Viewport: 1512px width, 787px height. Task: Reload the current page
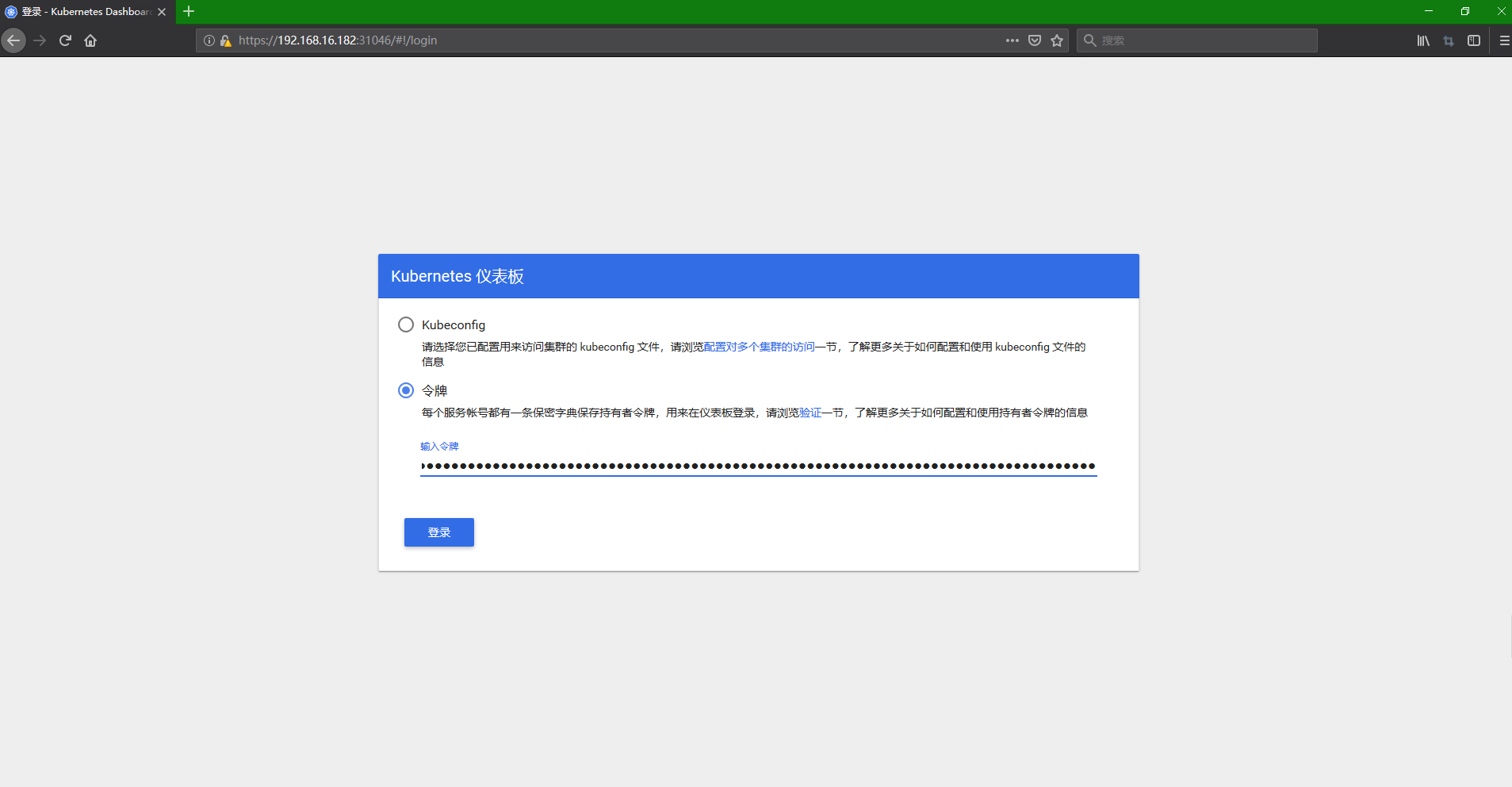[x=65, y=40]
